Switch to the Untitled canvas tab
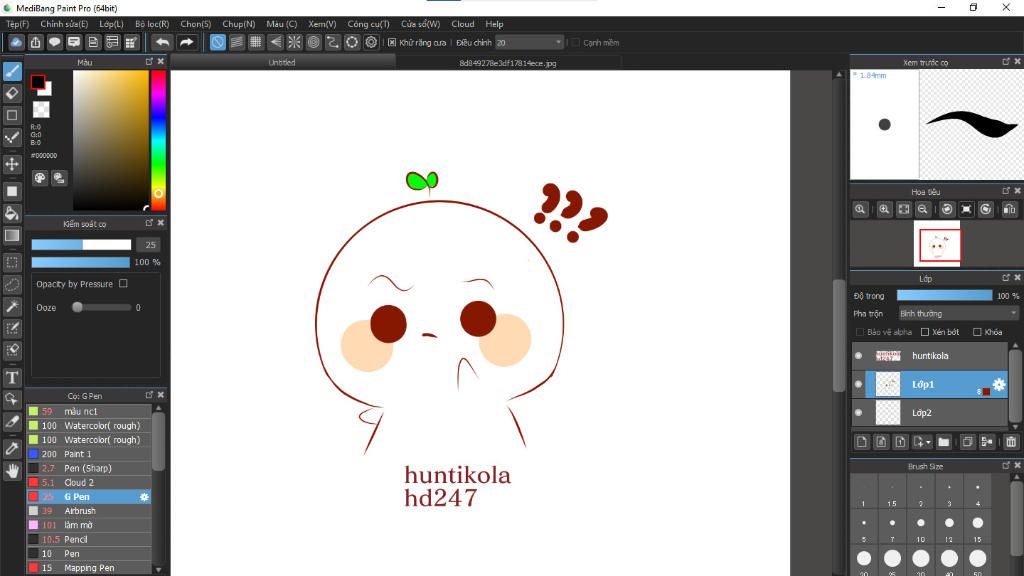The width and height of the screenshot is (1024, 576). [x=282, y=63]
